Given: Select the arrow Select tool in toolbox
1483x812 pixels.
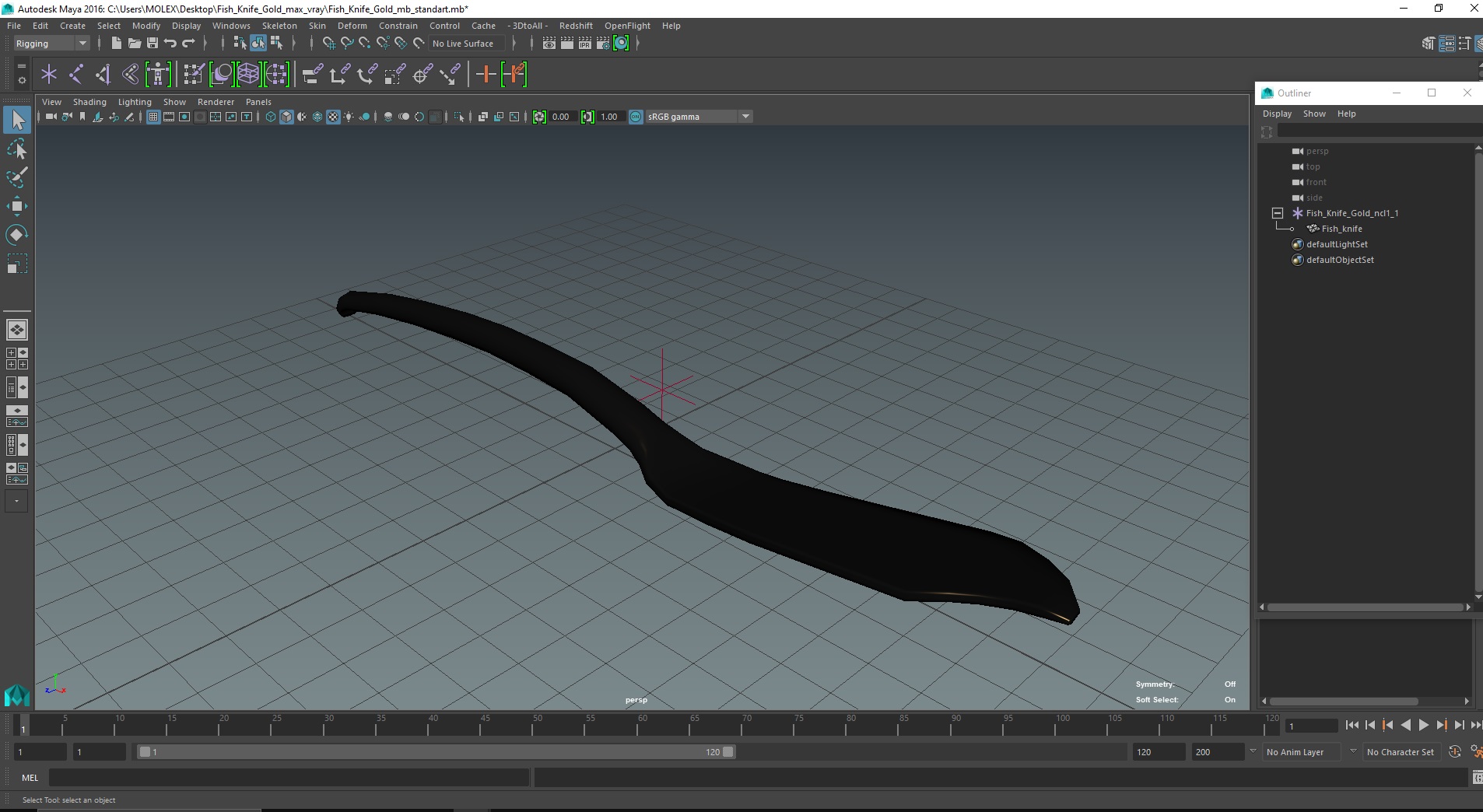Looking at the screenshot, I should 17,120.
